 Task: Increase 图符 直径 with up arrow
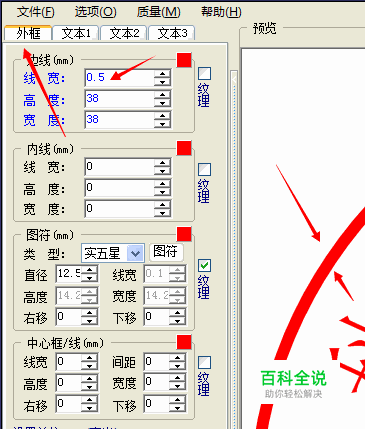point(89,270)
